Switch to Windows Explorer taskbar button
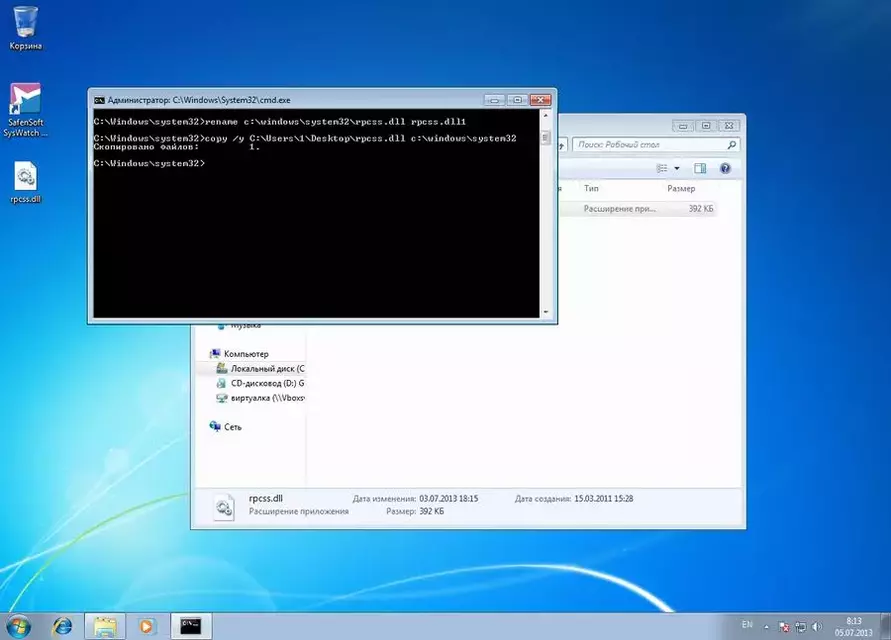This screenshot has height=640, width=891. point(105,626)
